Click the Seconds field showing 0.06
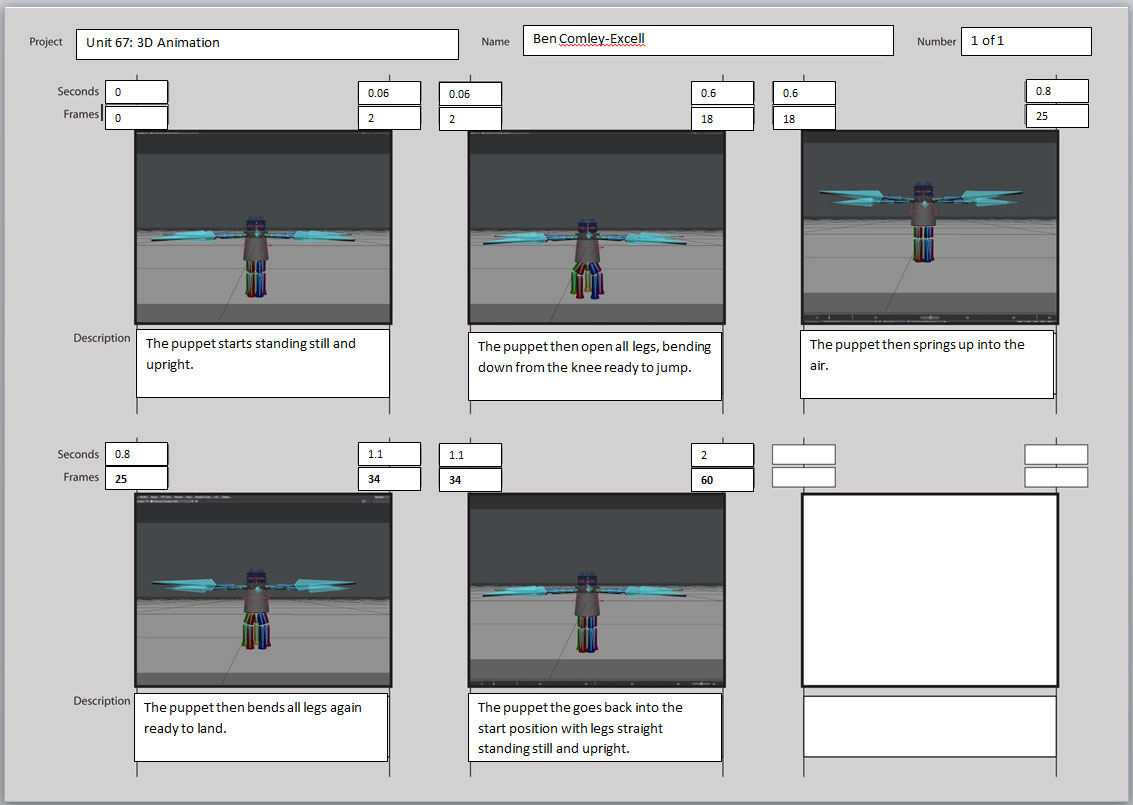This screenshot has width=1133, height=805. 389,92
